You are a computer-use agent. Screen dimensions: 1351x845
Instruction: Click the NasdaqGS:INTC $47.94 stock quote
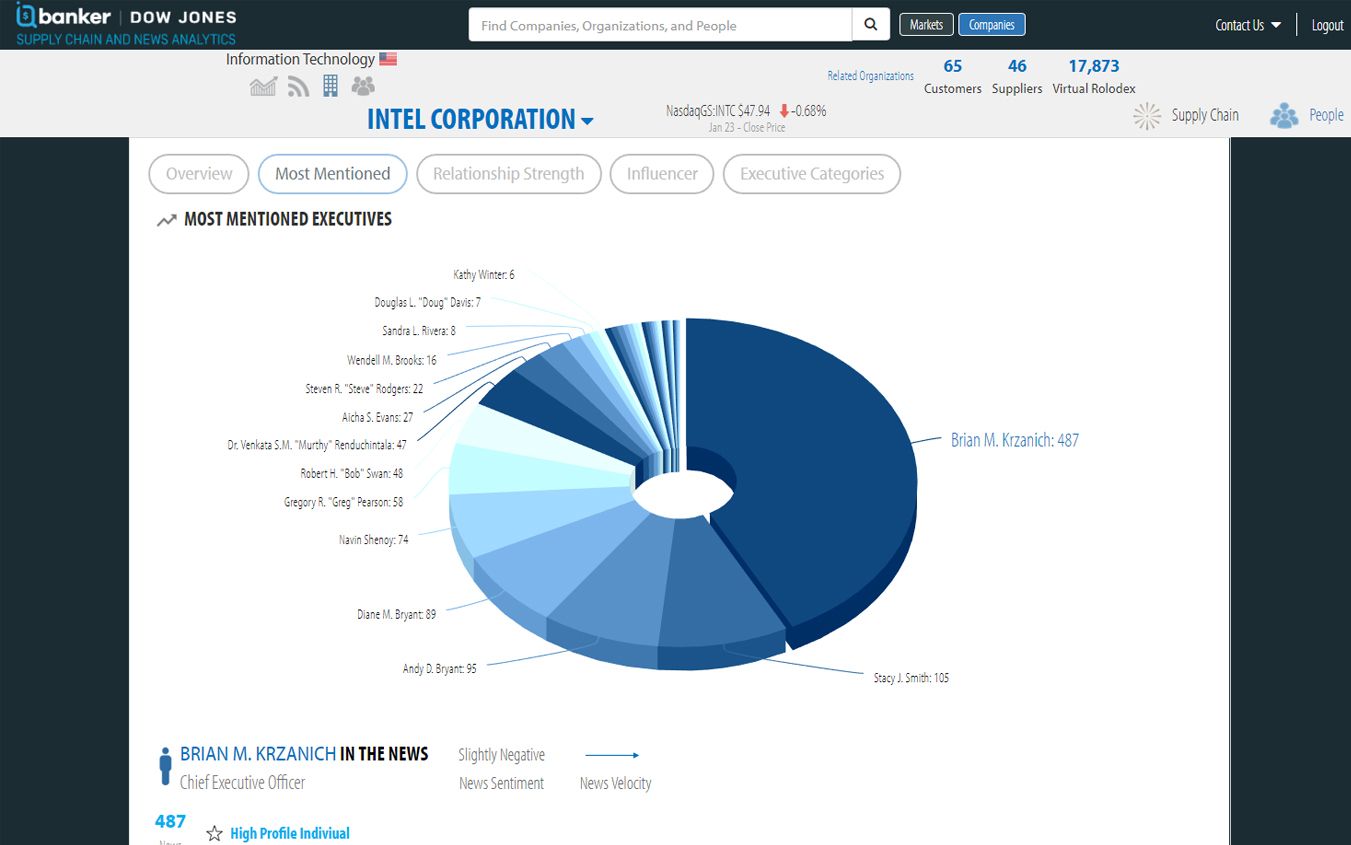[x=718, y=111]
